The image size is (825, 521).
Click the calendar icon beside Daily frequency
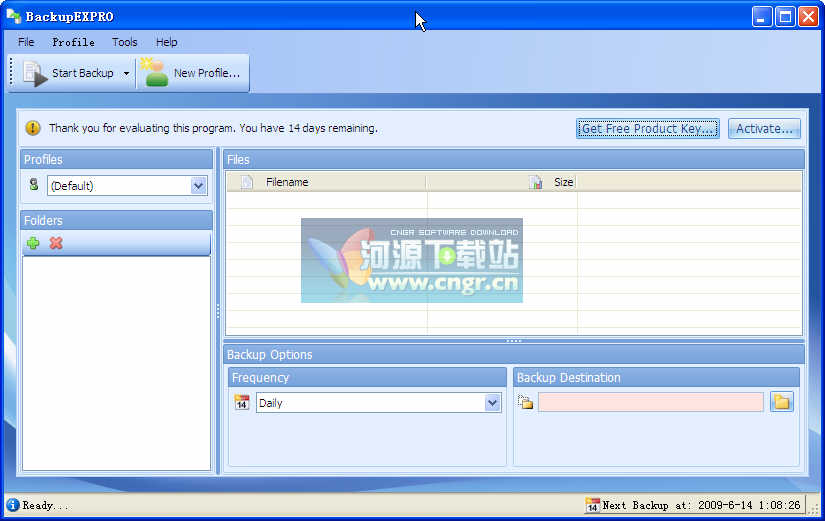point(241,402)
